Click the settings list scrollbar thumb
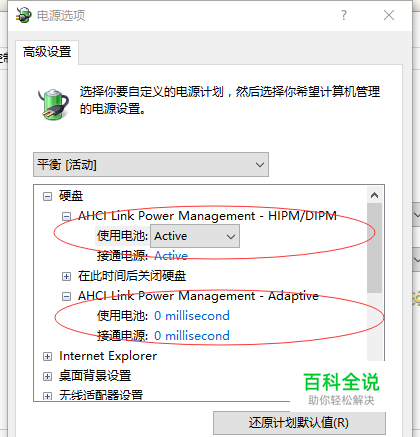Screen dimensions: 420x437 (374, 248)
